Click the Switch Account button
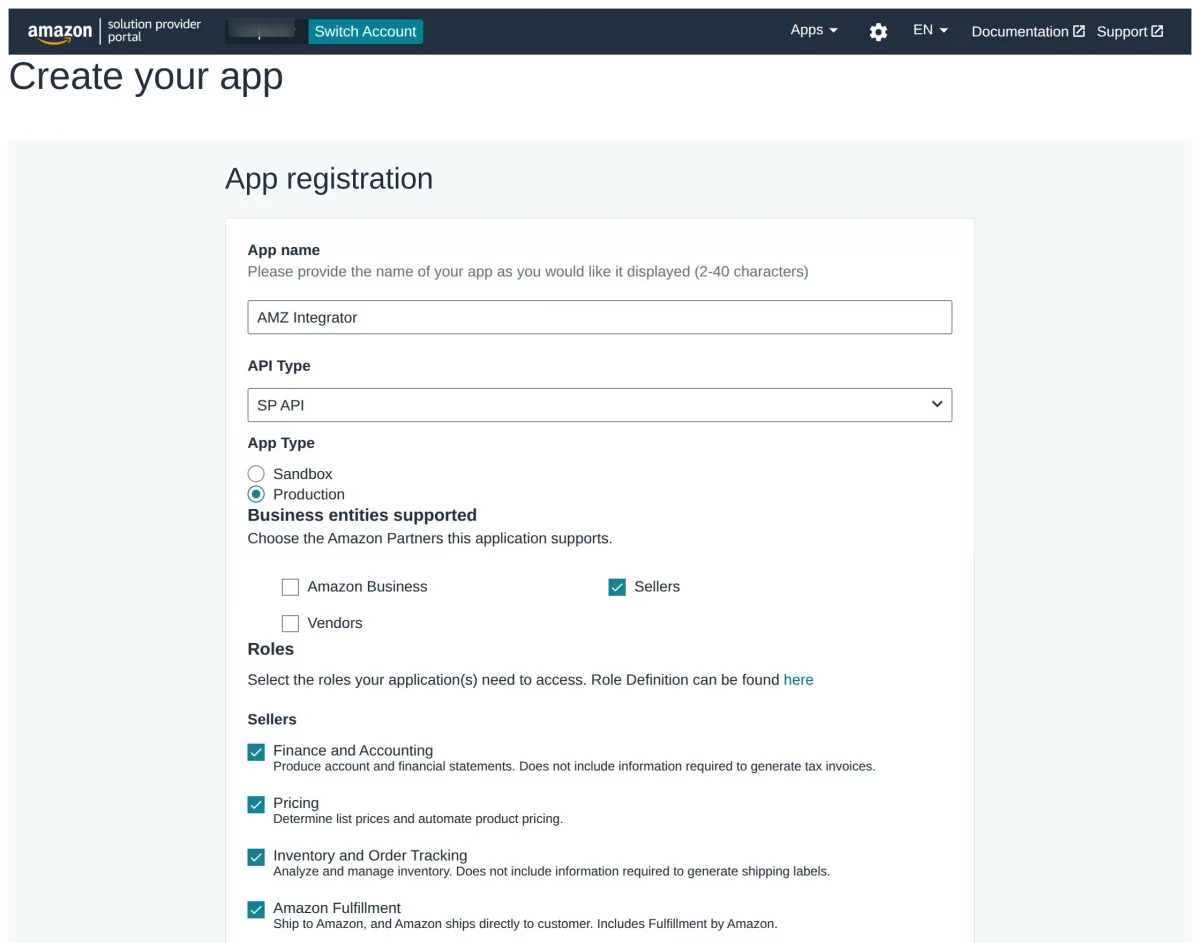 365,32
